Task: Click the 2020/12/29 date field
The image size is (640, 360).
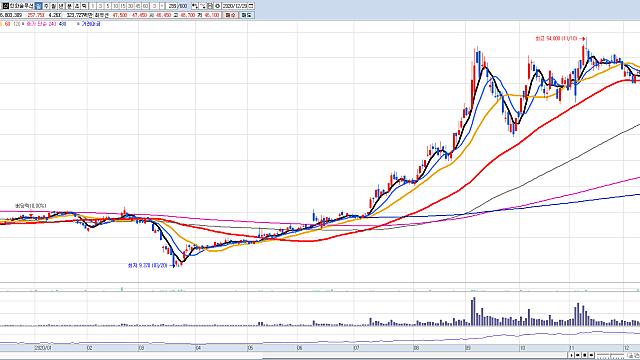Action: [235, 6]
